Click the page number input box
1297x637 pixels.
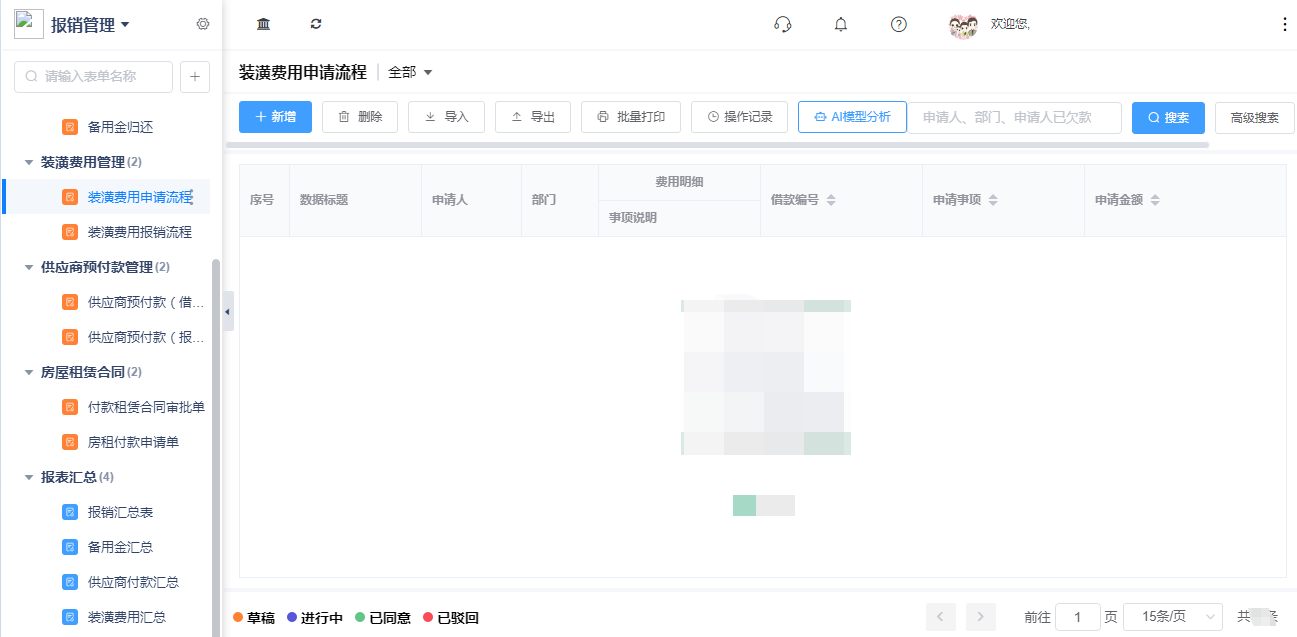(x=1078, y=617)
